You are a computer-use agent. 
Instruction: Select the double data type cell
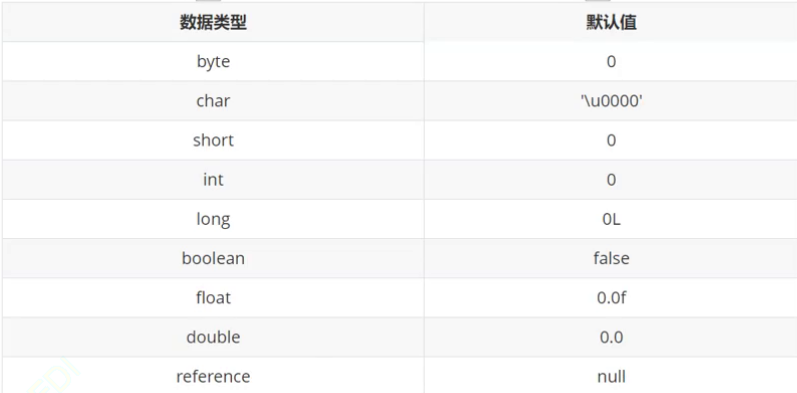click(x=213, y=337)
